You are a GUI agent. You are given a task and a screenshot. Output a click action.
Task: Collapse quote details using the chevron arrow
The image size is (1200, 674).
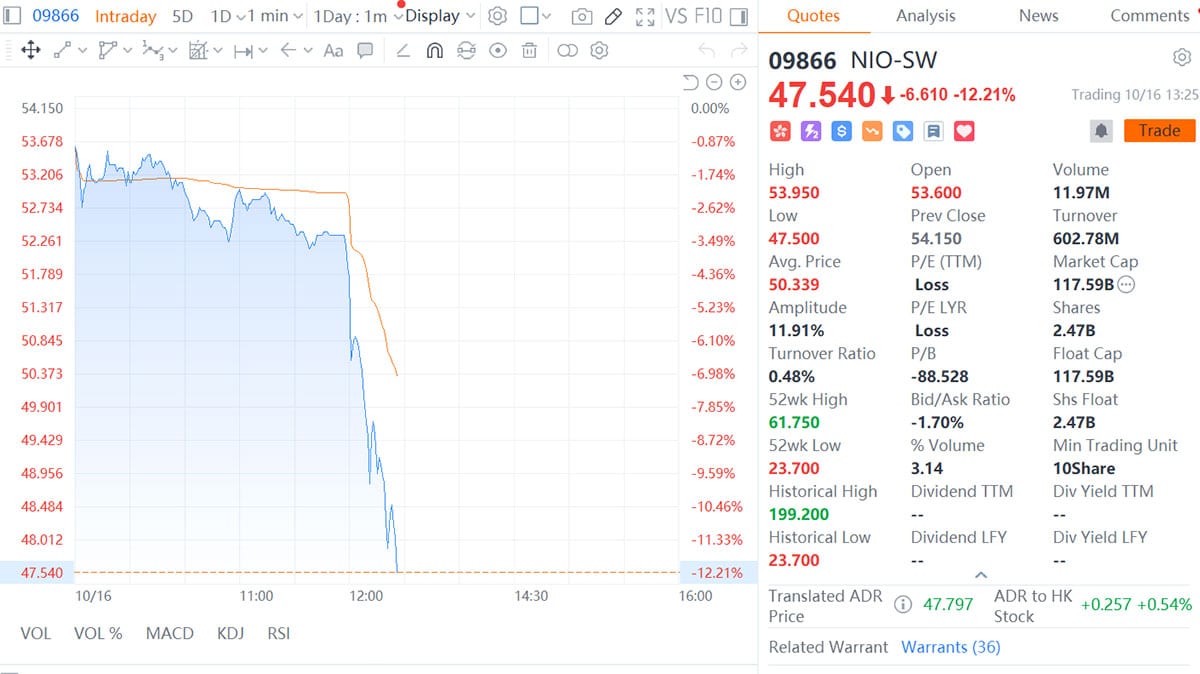[981, 574]
